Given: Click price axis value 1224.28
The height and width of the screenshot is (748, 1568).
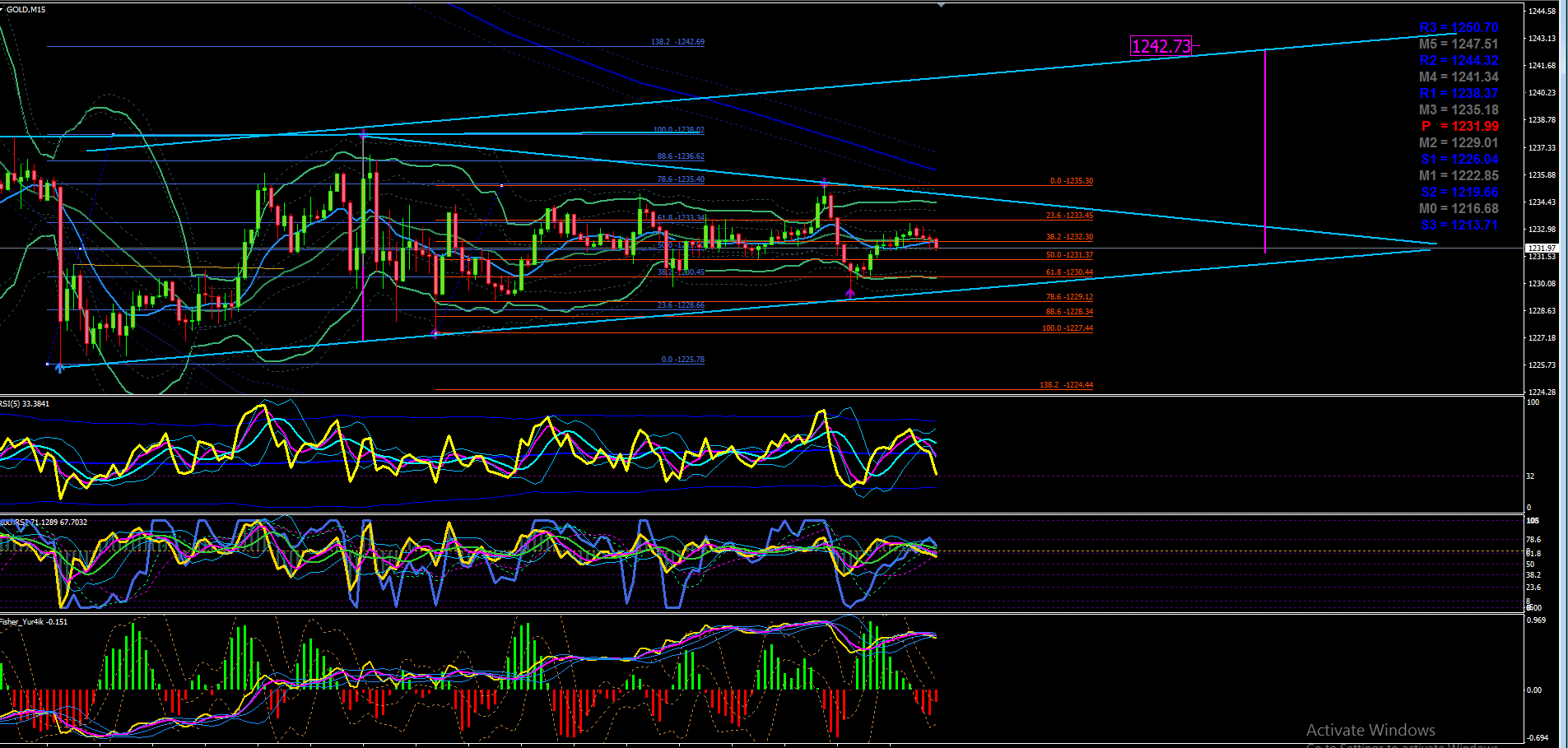Looking at the screenshot, I should (1542, 392).
